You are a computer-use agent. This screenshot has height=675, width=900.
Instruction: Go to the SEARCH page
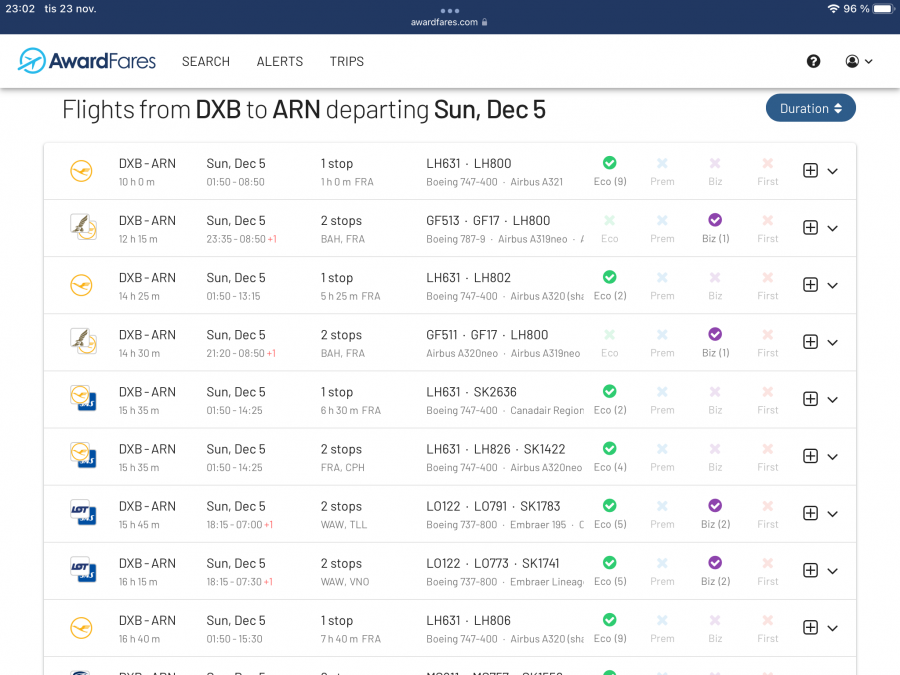coord(206,61)
